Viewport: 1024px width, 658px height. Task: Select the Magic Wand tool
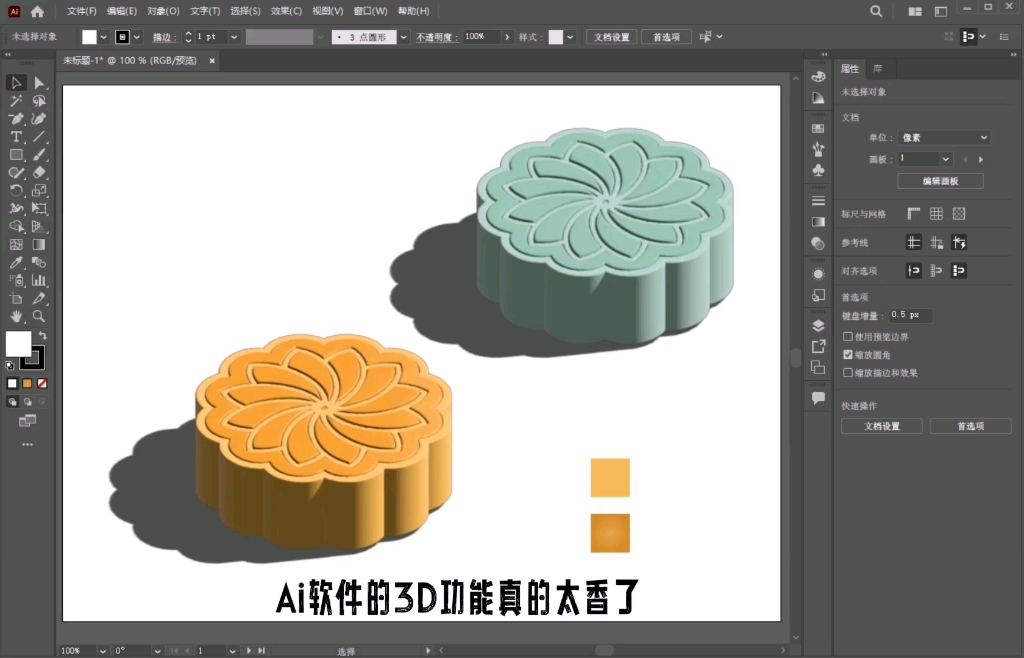(16, 101)
